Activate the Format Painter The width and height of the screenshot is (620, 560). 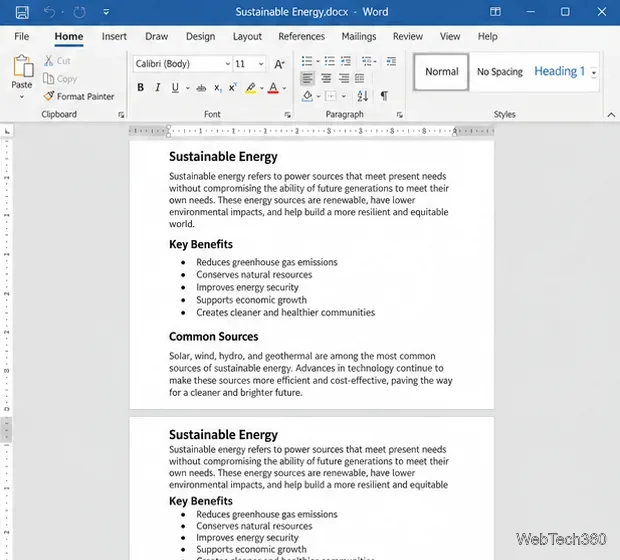point(79,96)
